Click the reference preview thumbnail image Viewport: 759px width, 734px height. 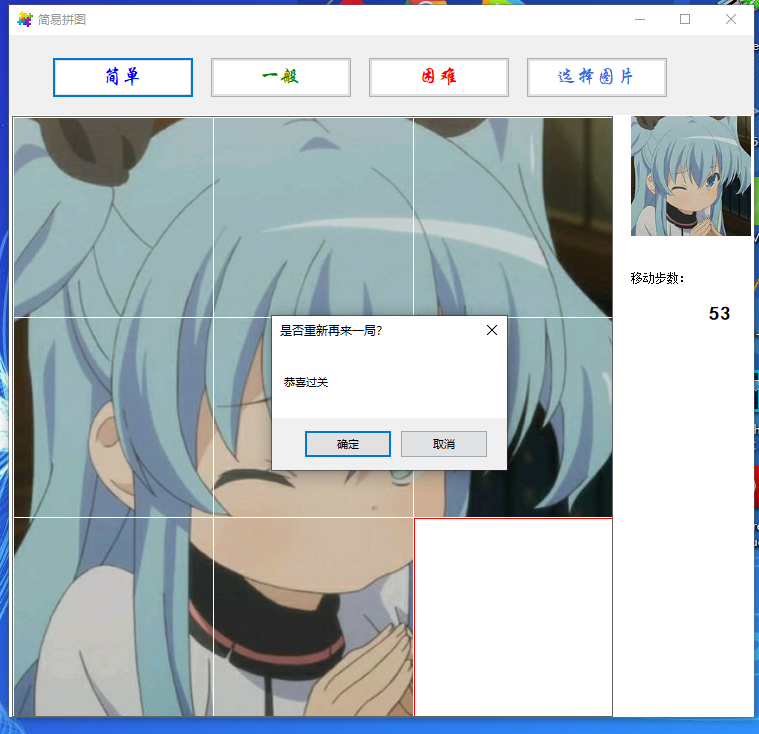(x=691, y=176)
